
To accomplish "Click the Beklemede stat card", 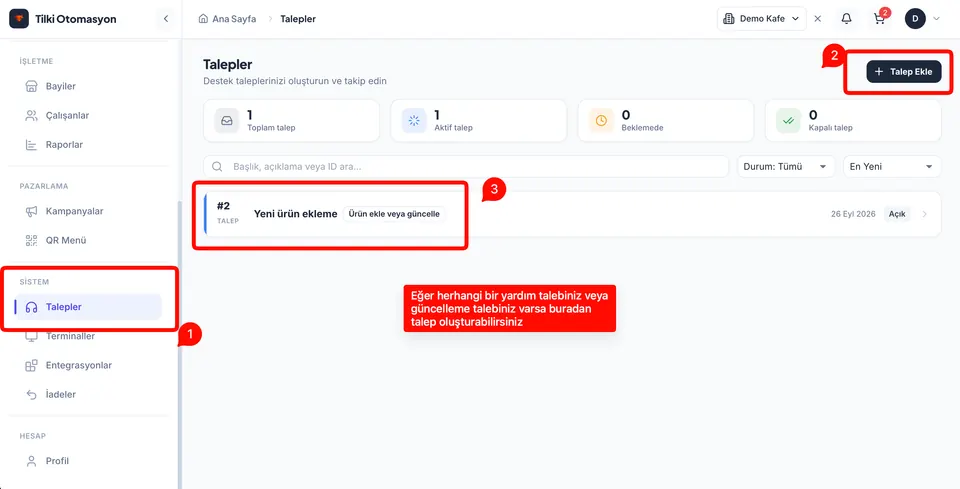I will pyautogui.click(x=666, y=121).
